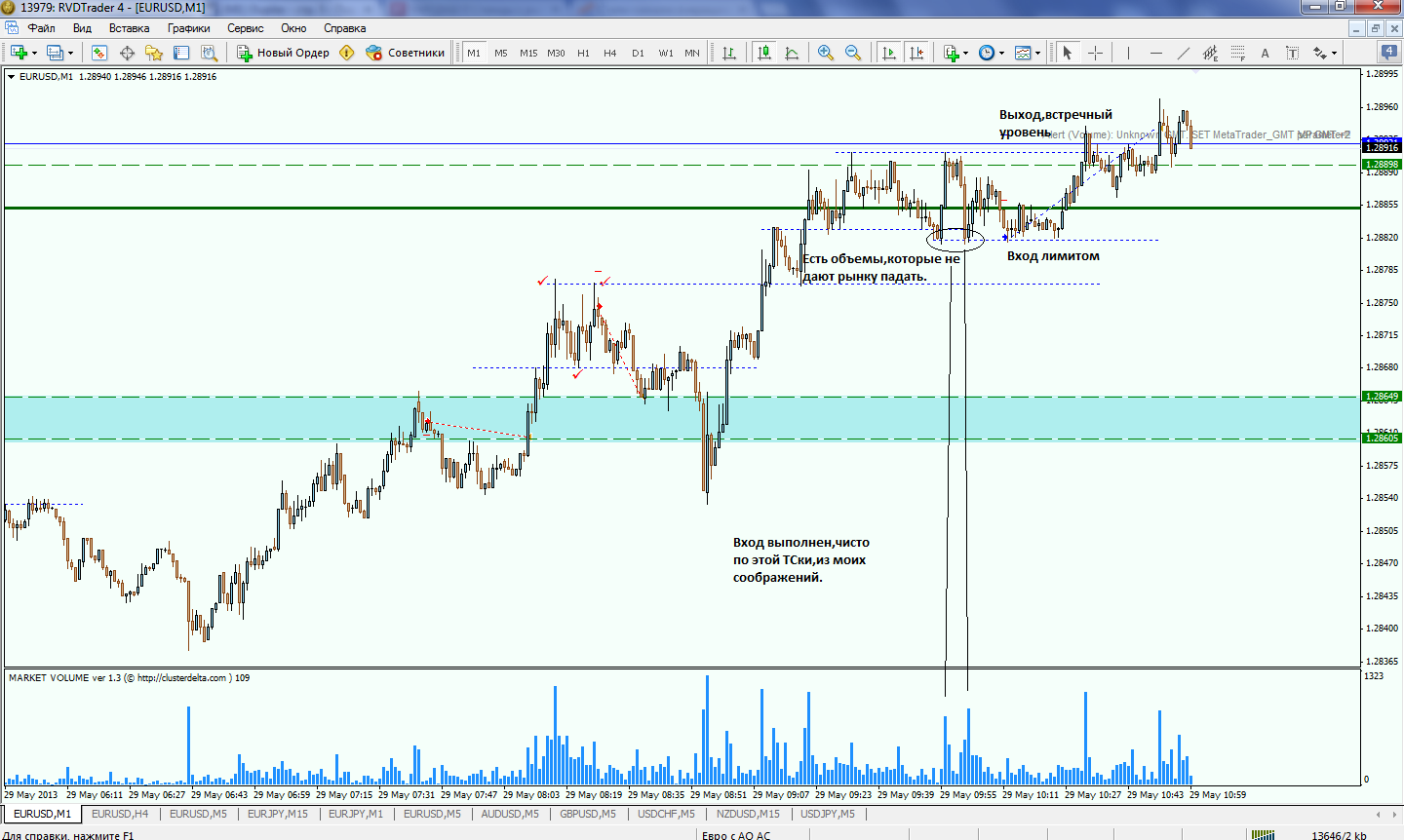
Task: Click the EURUSD,M1 chart header triangle
Action: [11, 76]
